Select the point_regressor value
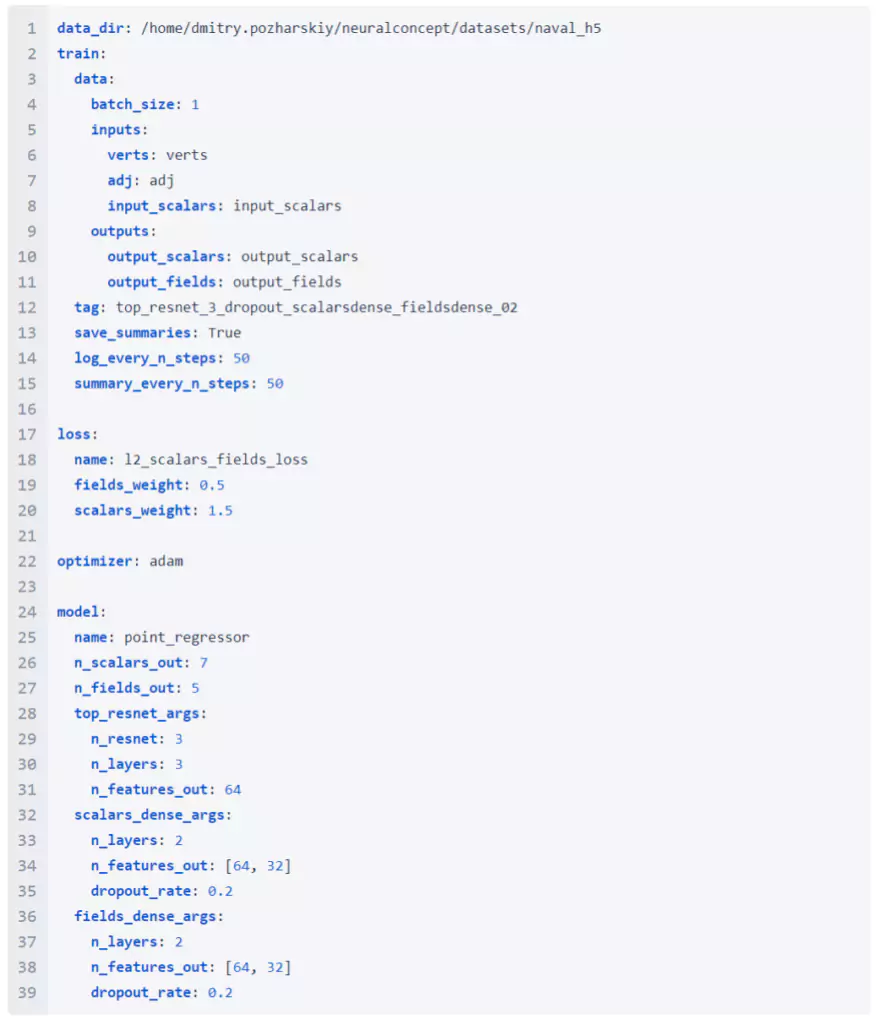The image size is (880, 1026). 186,637
